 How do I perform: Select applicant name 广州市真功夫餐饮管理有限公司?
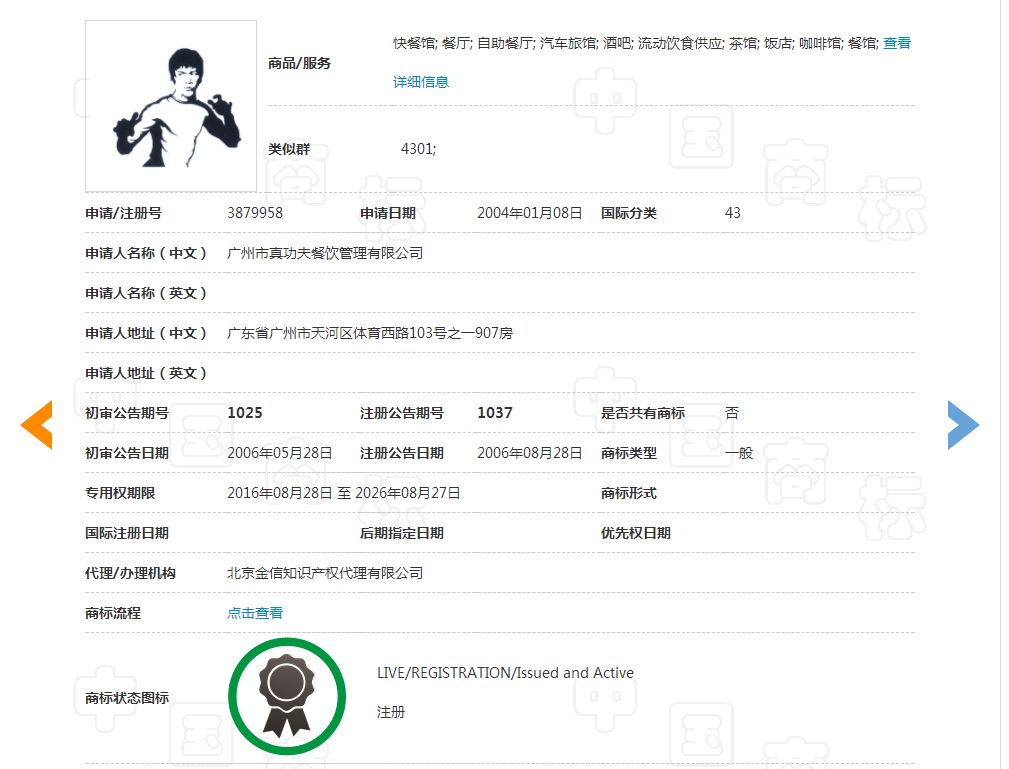point(325,253)
